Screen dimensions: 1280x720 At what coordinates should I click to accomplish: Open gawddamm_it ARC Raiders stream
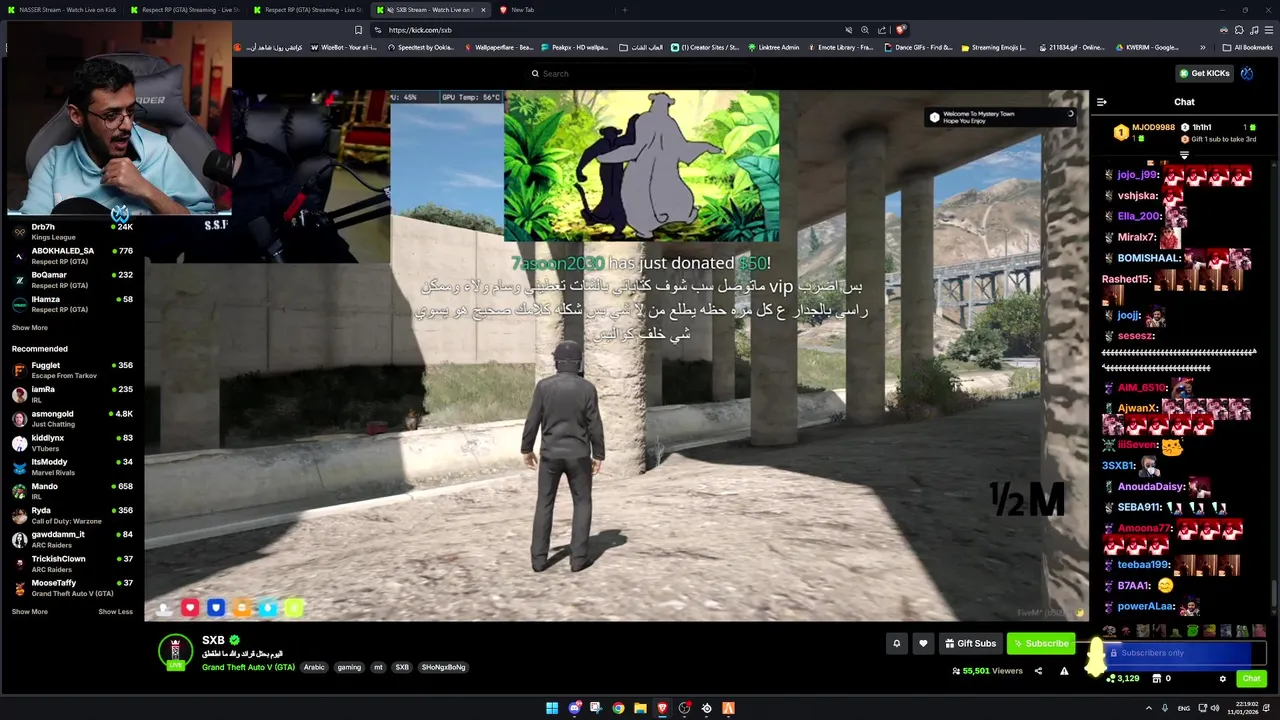tap(72, 539)
